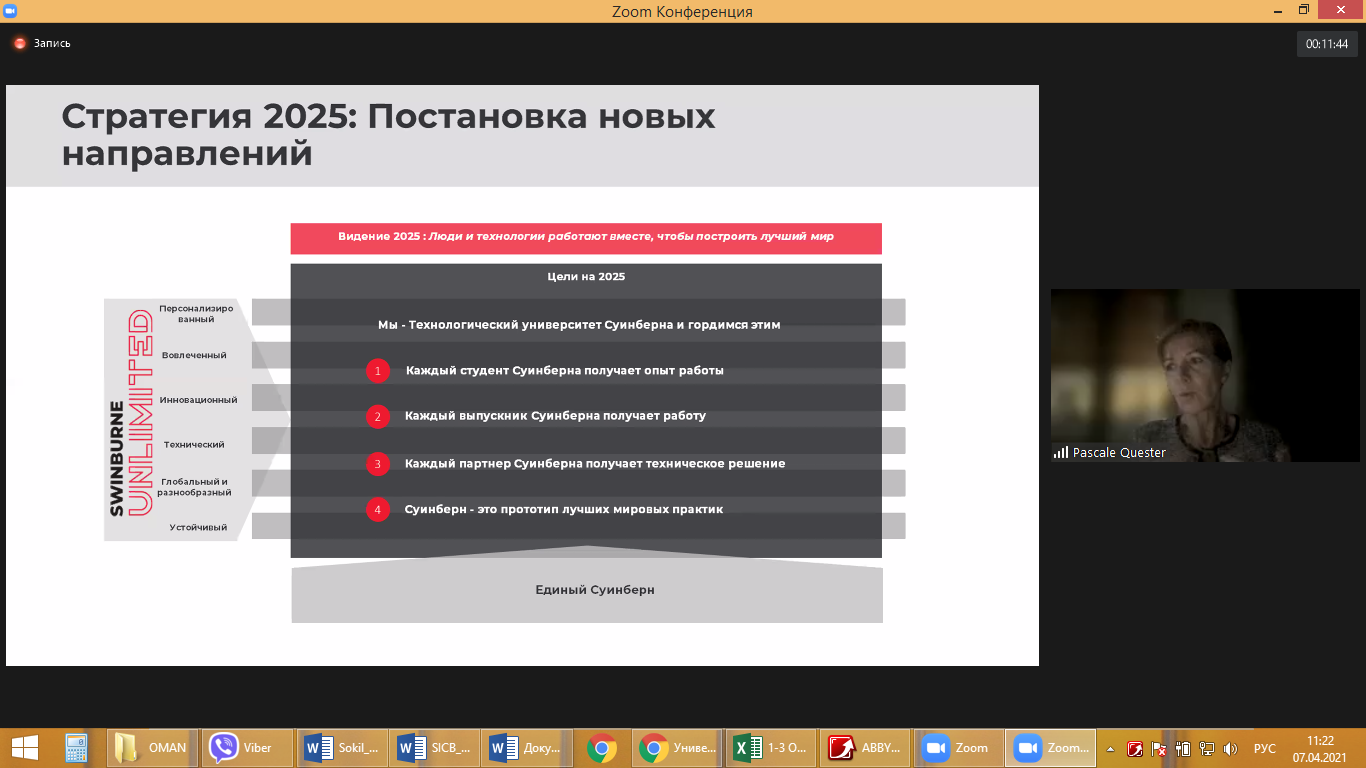This screenshot has width=1366, height=768.
Task: Click the red circle numbered 2
Action: (x=377, y=416)
